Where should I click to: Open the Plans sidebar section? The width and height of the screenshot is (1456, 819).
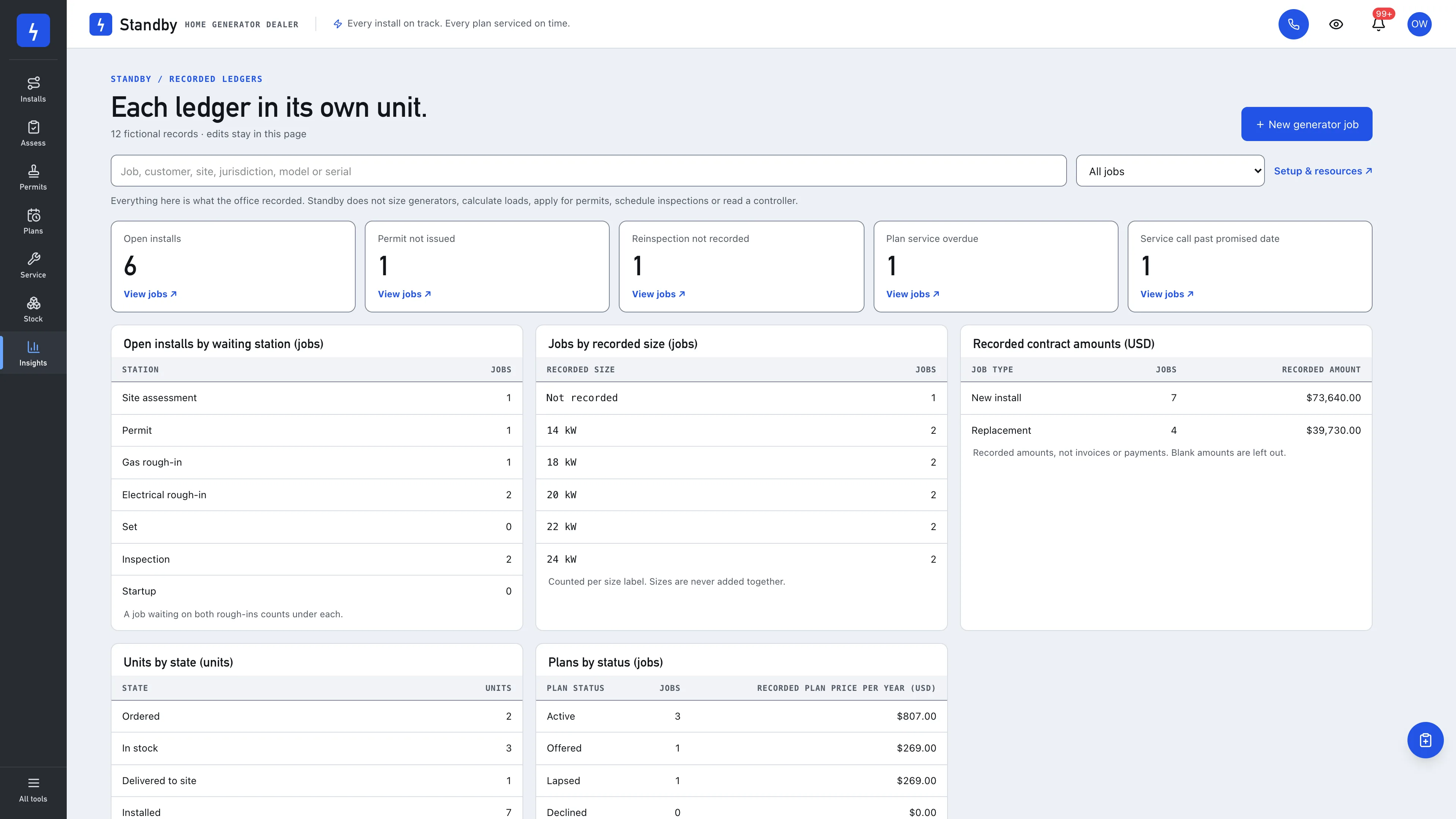[33, 221]
